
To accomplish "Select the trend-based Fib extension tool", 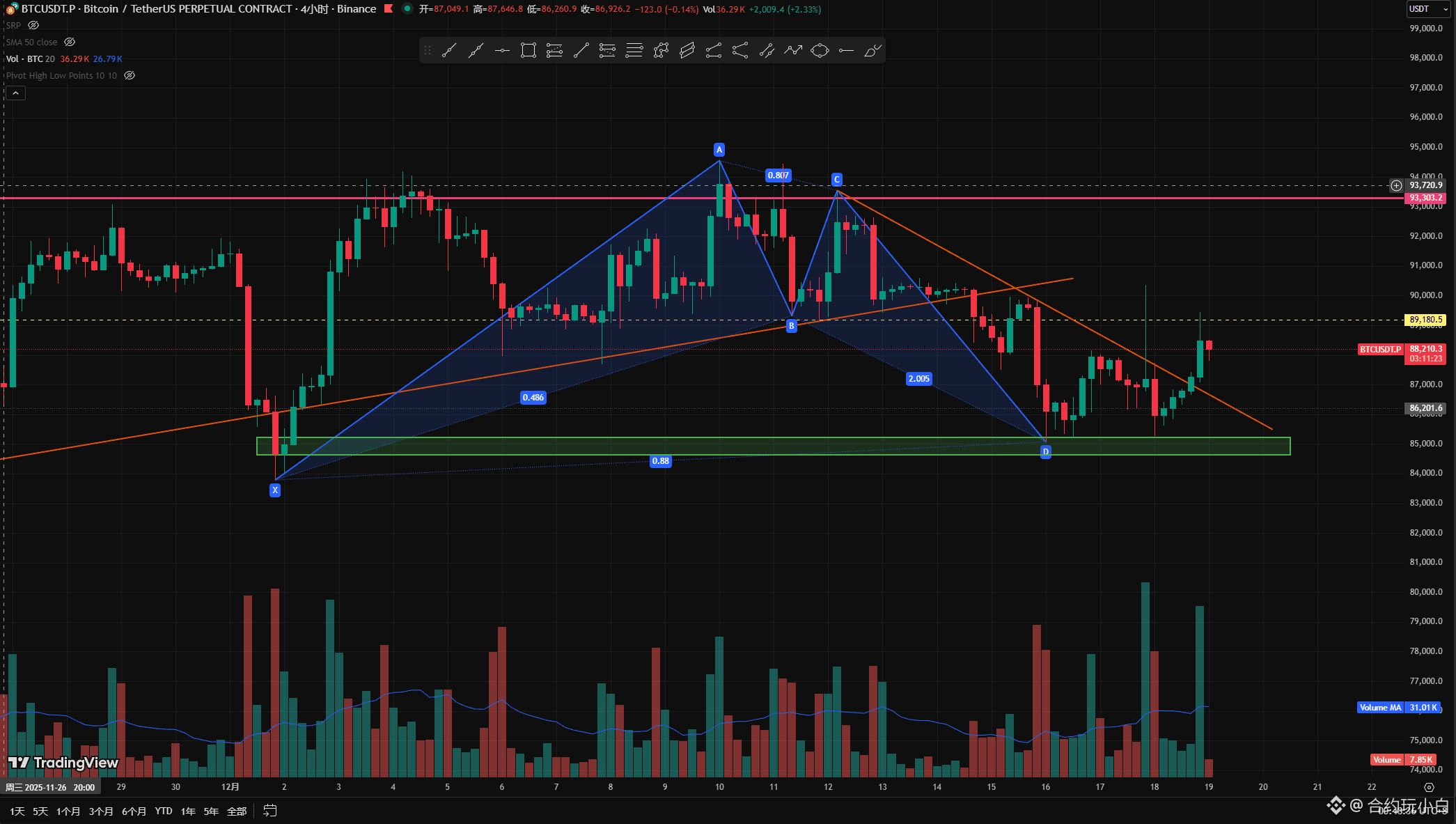I will click(x=608, y=50).
